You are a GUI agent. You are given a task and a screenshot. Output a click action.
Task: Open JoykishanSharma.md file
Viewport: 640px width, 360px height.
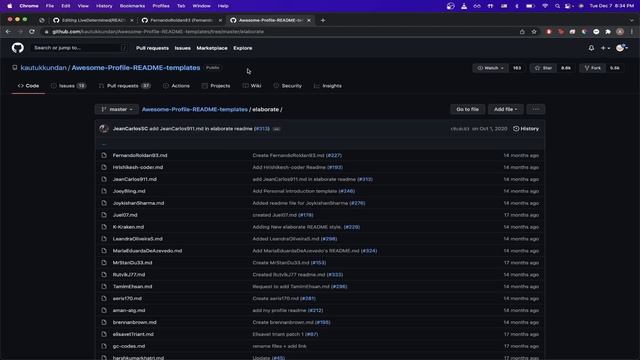(138, 203)
